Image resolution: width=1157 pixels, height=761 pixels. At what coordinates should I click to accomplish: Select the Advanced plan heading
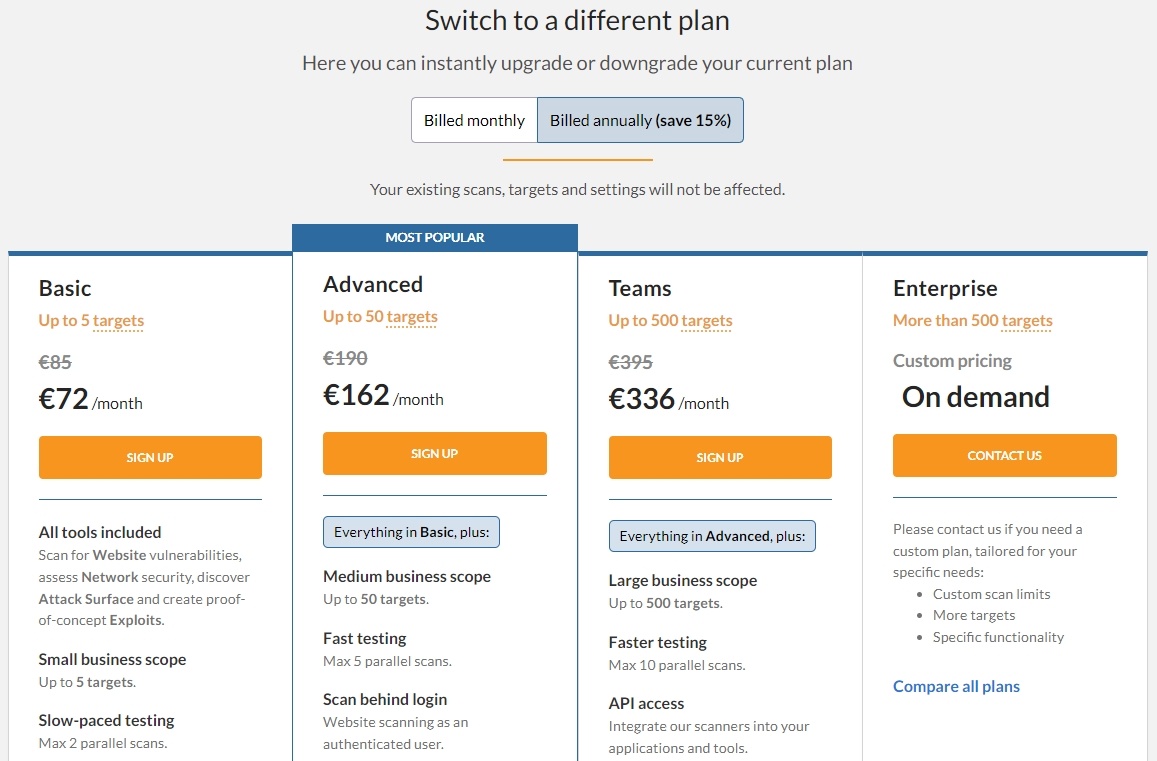pos(373,284)
